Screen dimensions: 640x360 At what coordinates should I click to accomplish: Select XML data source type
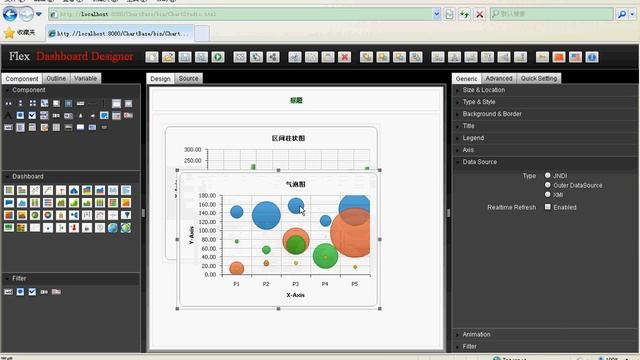pos(548,194)
